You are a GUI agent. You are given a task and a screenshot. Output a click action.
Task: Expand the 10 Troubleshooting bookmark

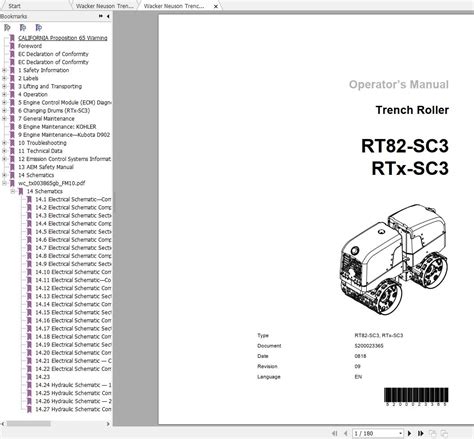pos(4,143)
